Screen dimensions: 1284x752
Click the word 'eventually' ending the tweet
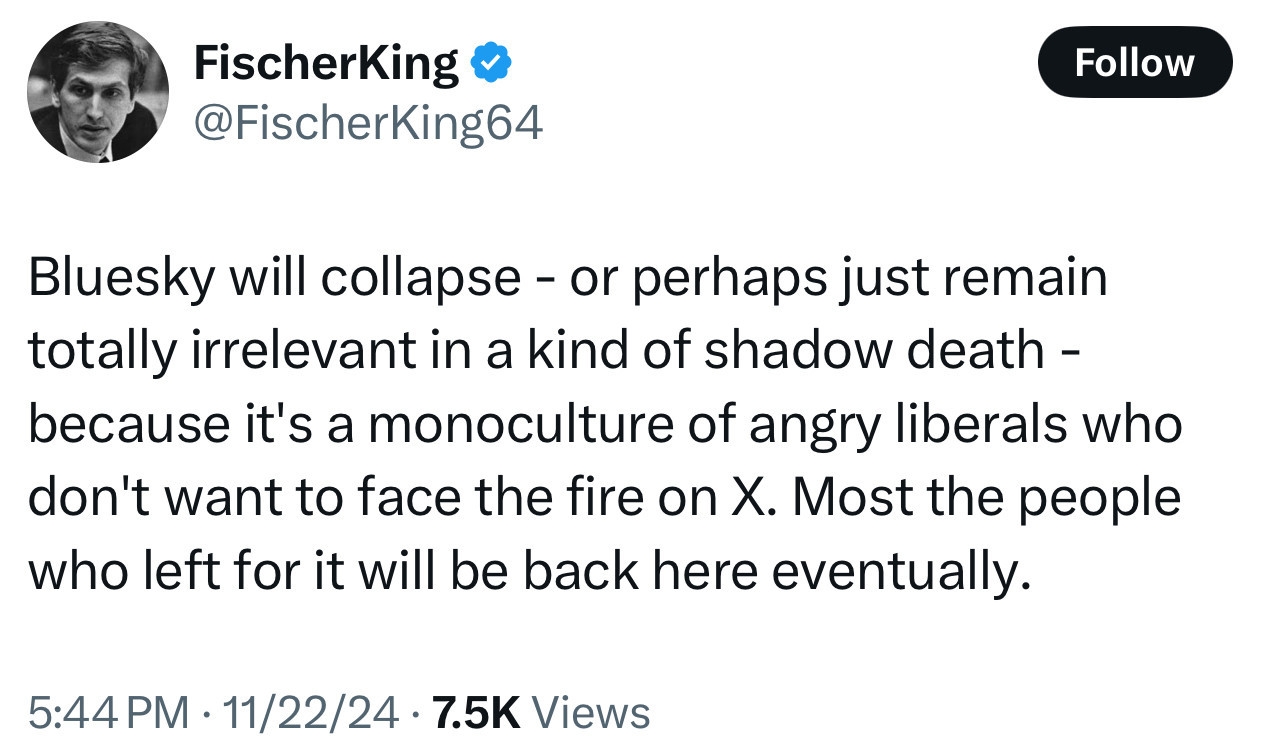click(x=904, y=570)
